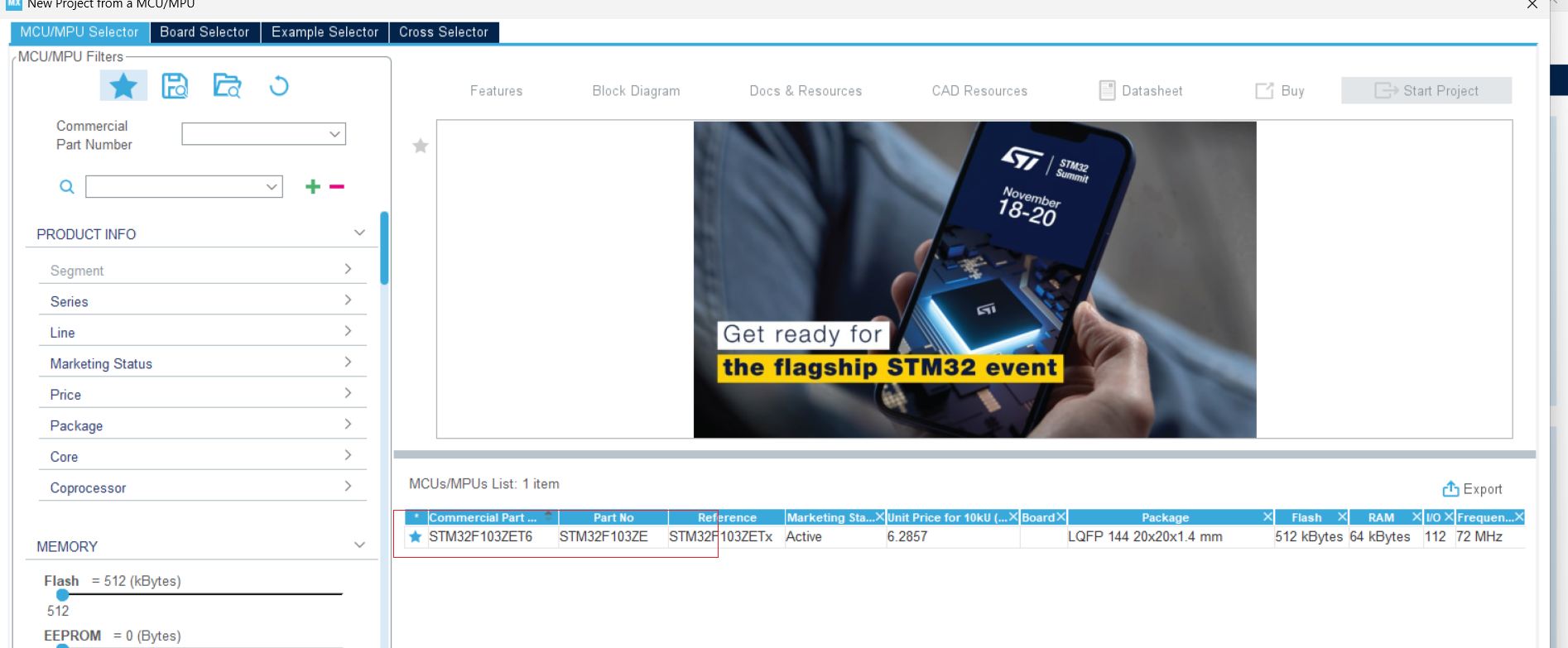Reset all filters with refresh icon
1568x648 pixels.
pyautogui.click(x=279, y=86)
